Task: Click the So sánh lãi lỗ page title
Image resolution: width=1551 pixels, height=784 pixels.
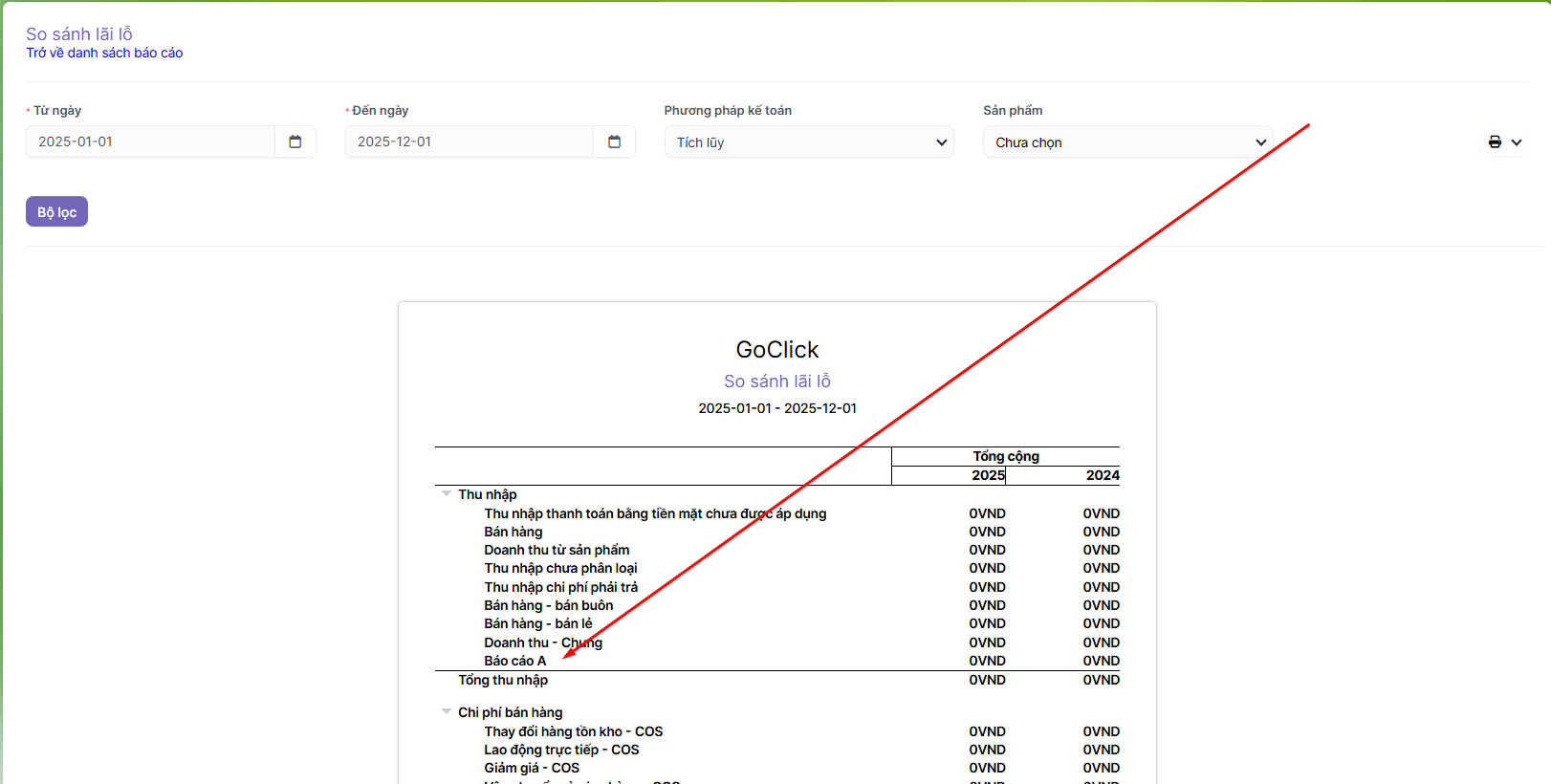Action: [x=79, y=33]
